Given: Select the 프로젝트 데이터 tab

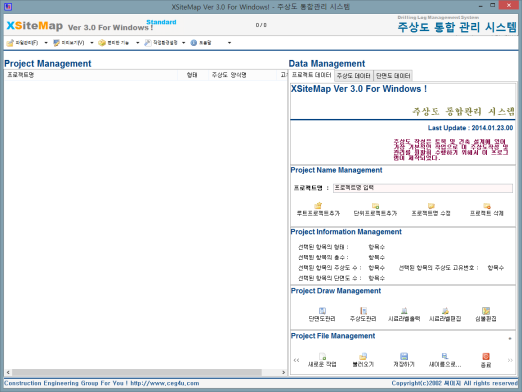Looking at the screenshot, I should 311,75.
